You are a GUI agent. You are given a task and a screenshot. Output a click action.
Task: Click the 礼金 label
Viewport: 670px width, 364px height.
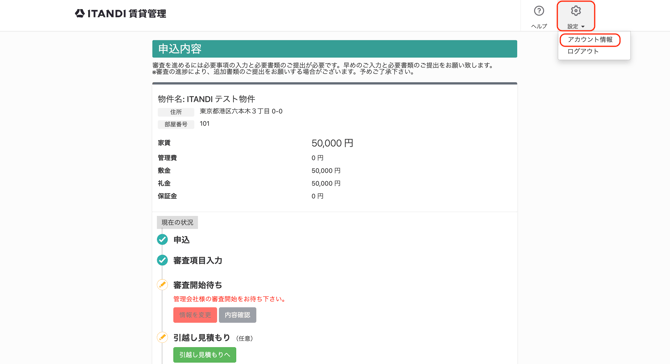164,183
